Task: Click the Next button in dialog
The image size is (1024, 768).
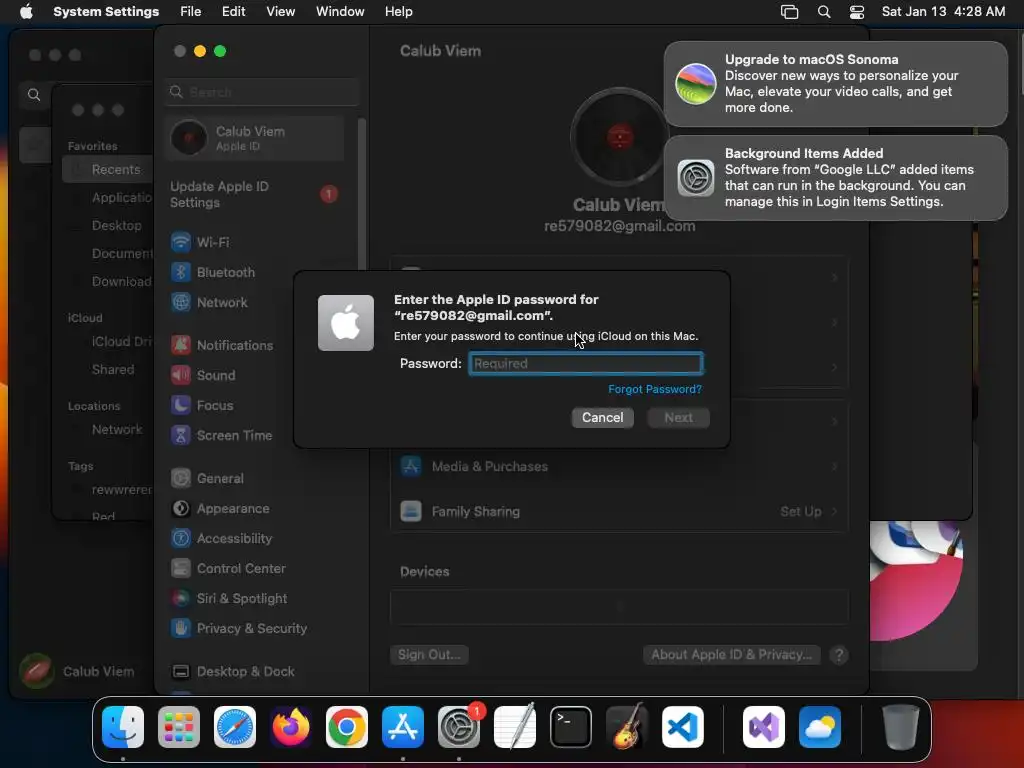Action: pyautogui.click(x=678, y=417)
